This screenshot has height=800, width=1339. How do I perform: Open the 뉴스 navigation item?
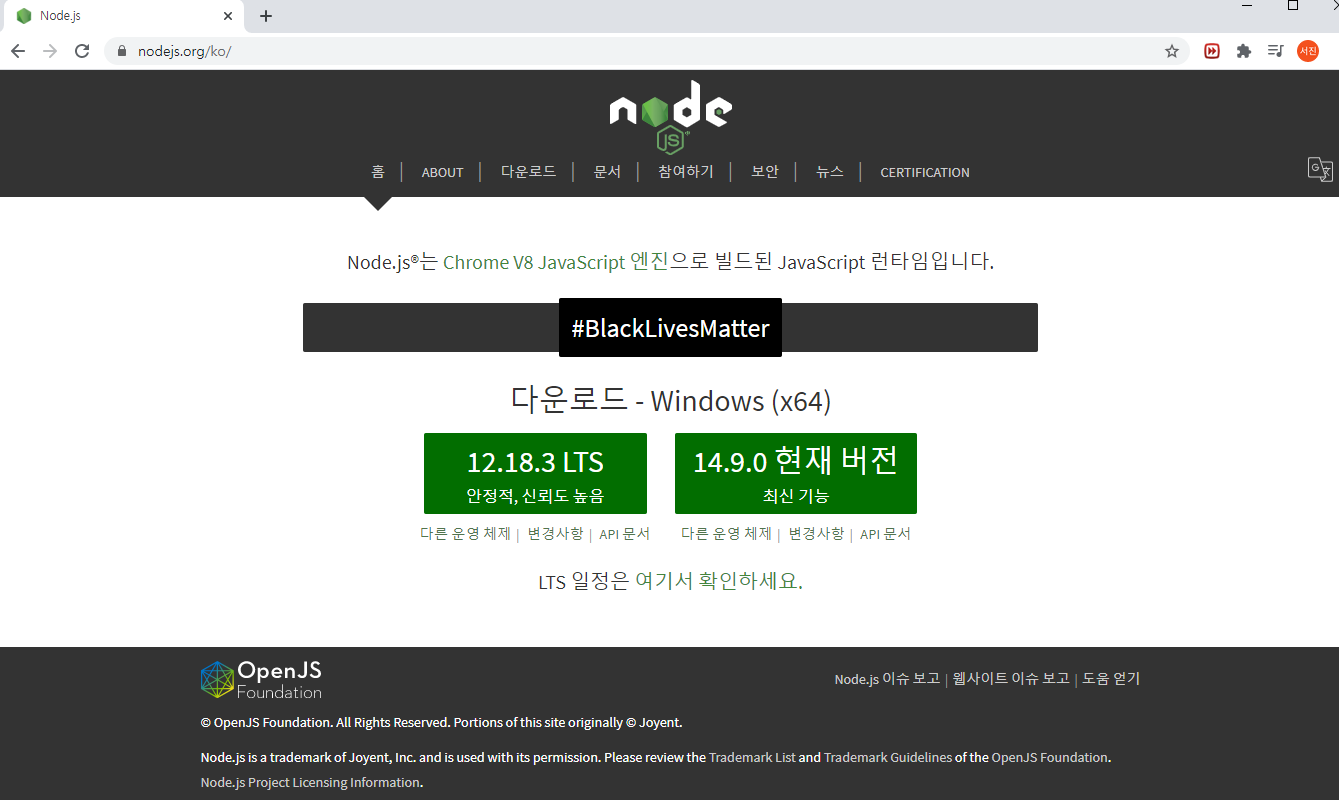coord(829,172)
